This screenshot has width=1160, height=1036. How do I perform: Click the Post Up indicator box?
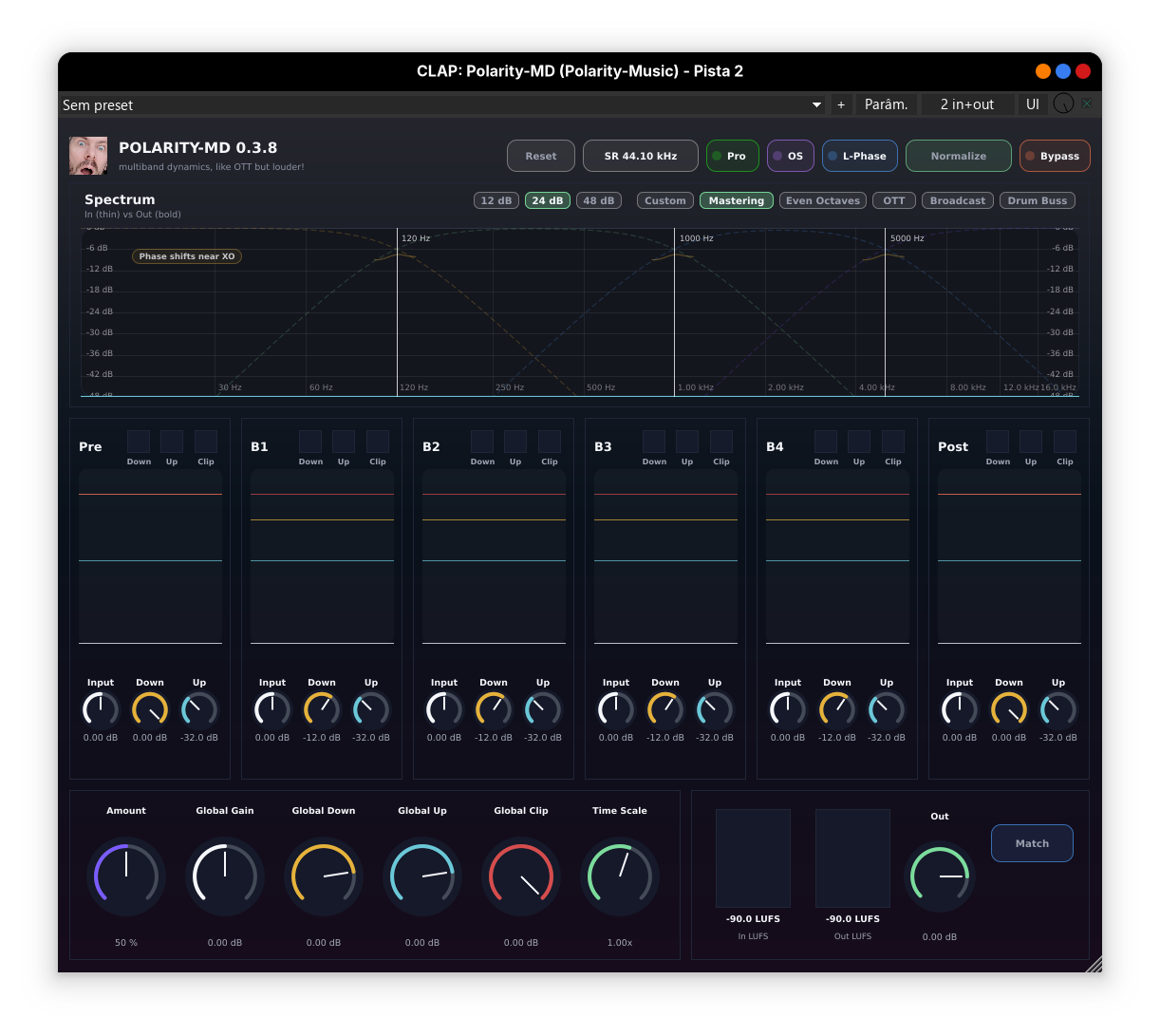(x=1031, y=441)
